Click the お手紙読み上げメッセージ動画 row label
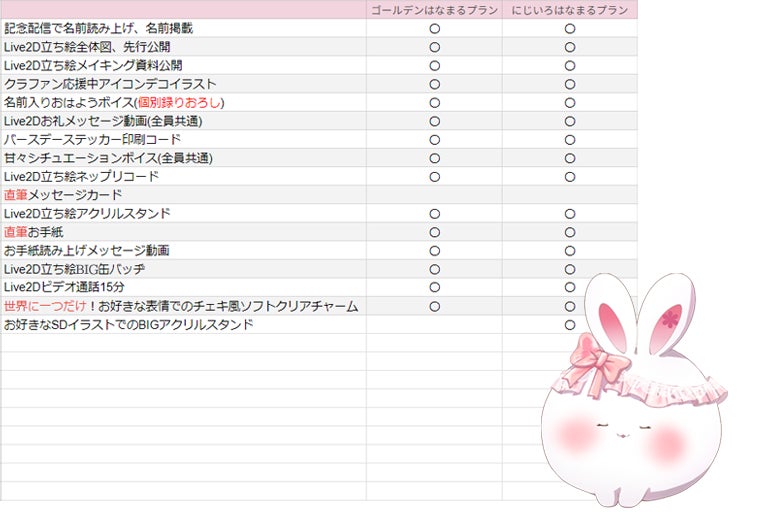Screen dimensions: 768x512 pos(87,251)
